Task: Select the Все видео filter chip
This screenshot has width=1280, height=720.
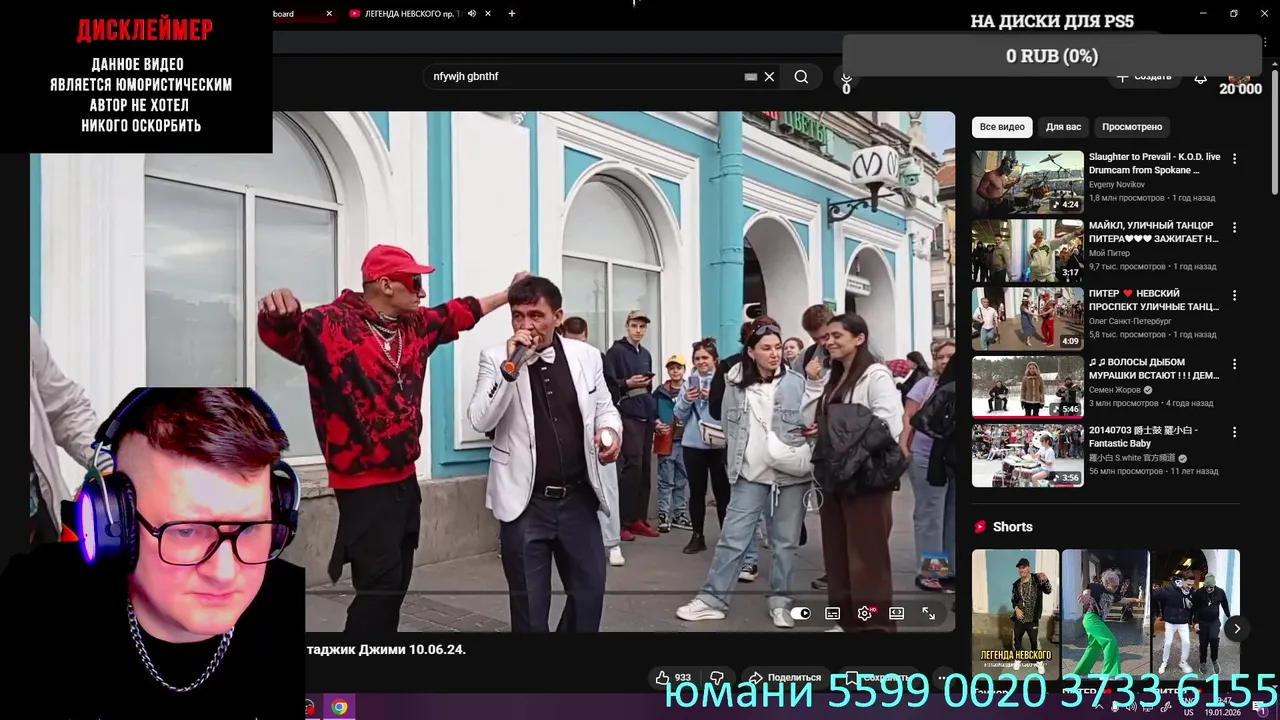Action: [1002, 127]
